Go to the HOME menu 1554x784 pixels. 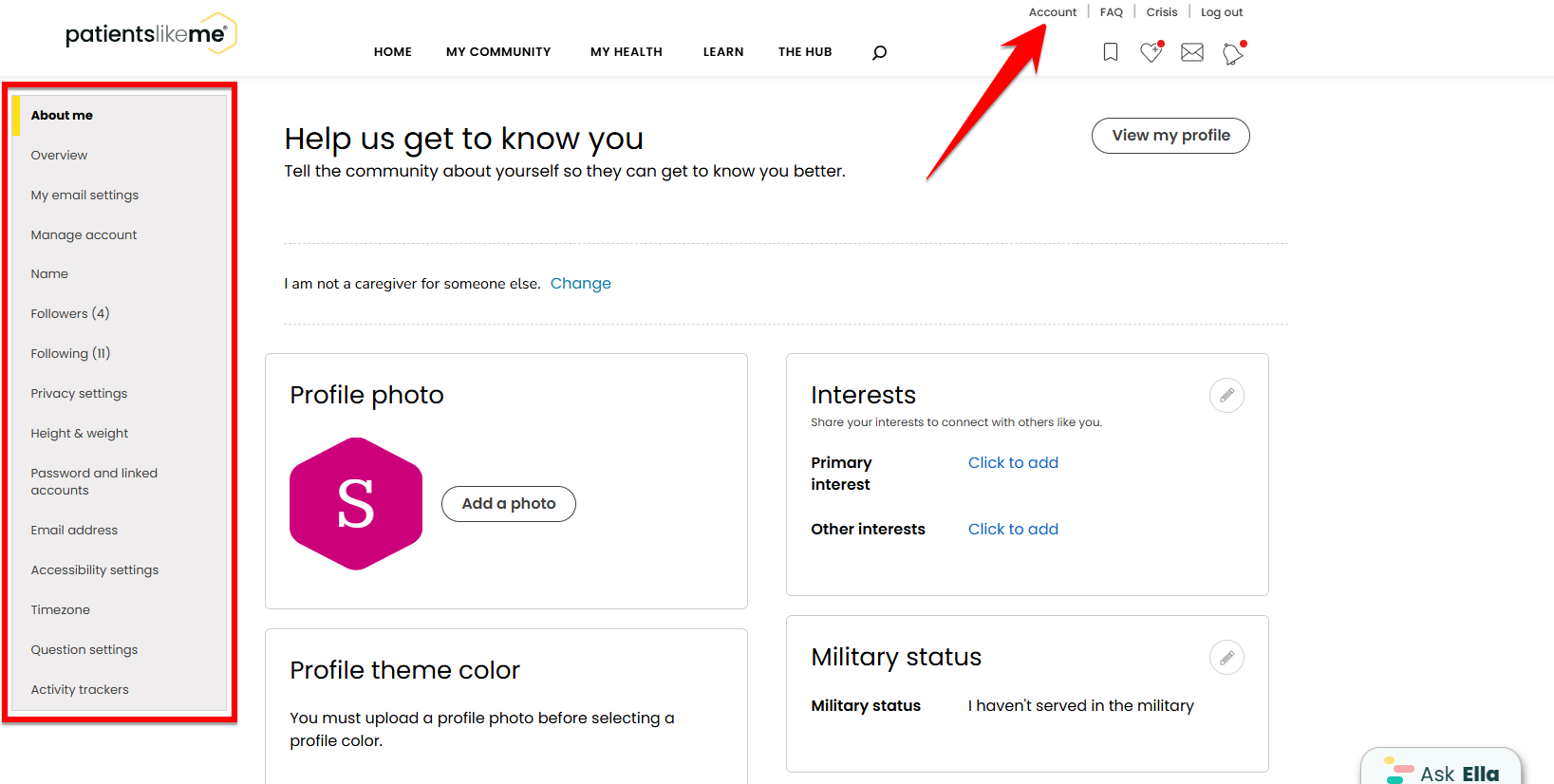393,52
